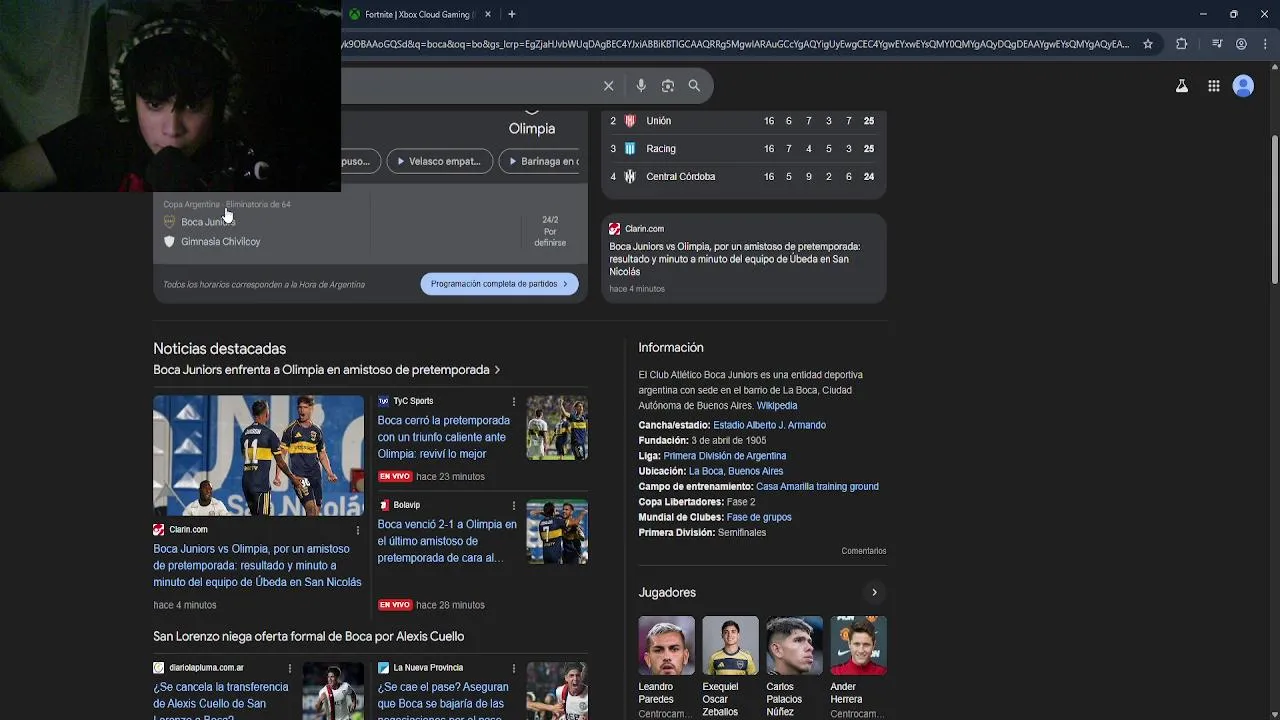Switch to Fortnite Xbox Cloud Gaming tab
Viewport: 1280px width, 720px height.
click(420, 14)
